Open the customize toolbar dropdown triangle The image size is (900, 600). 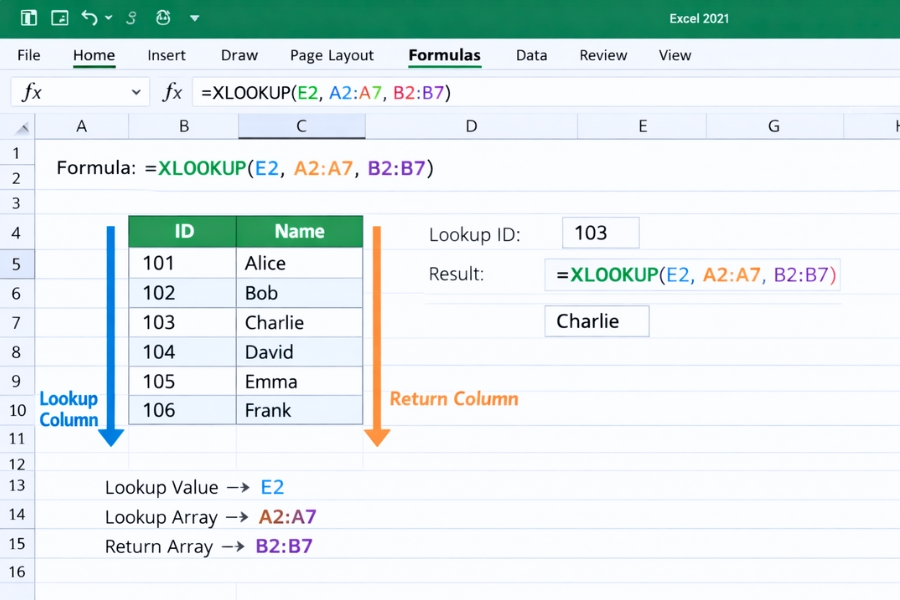tap(194, 17)
